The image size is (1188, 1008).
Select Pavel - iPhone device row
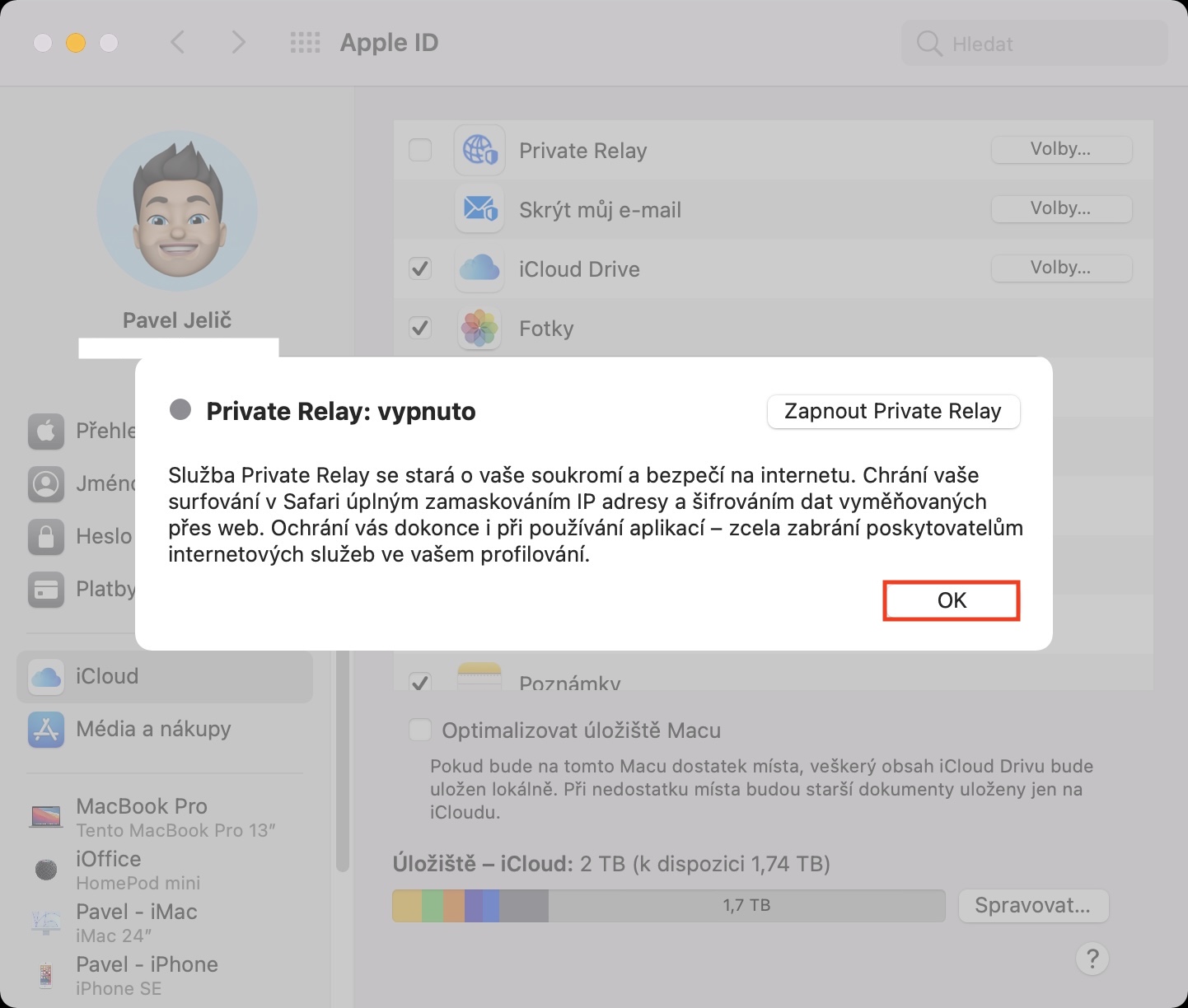165,975
